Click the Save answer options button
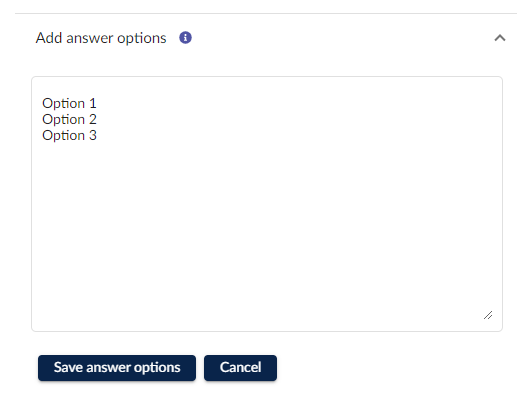This screenshot has height=396, width=517. point(117,368)
